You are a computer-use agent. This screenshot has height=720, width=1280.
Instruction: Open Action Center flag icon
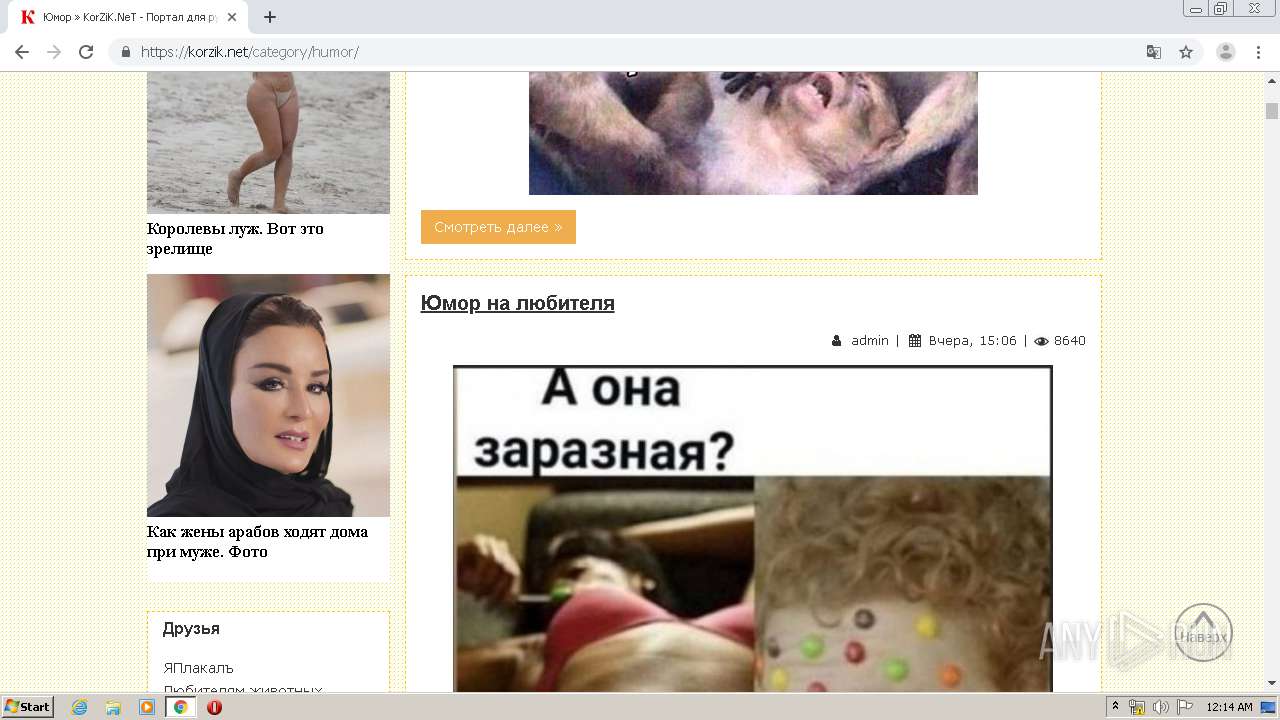(1185, 707)
